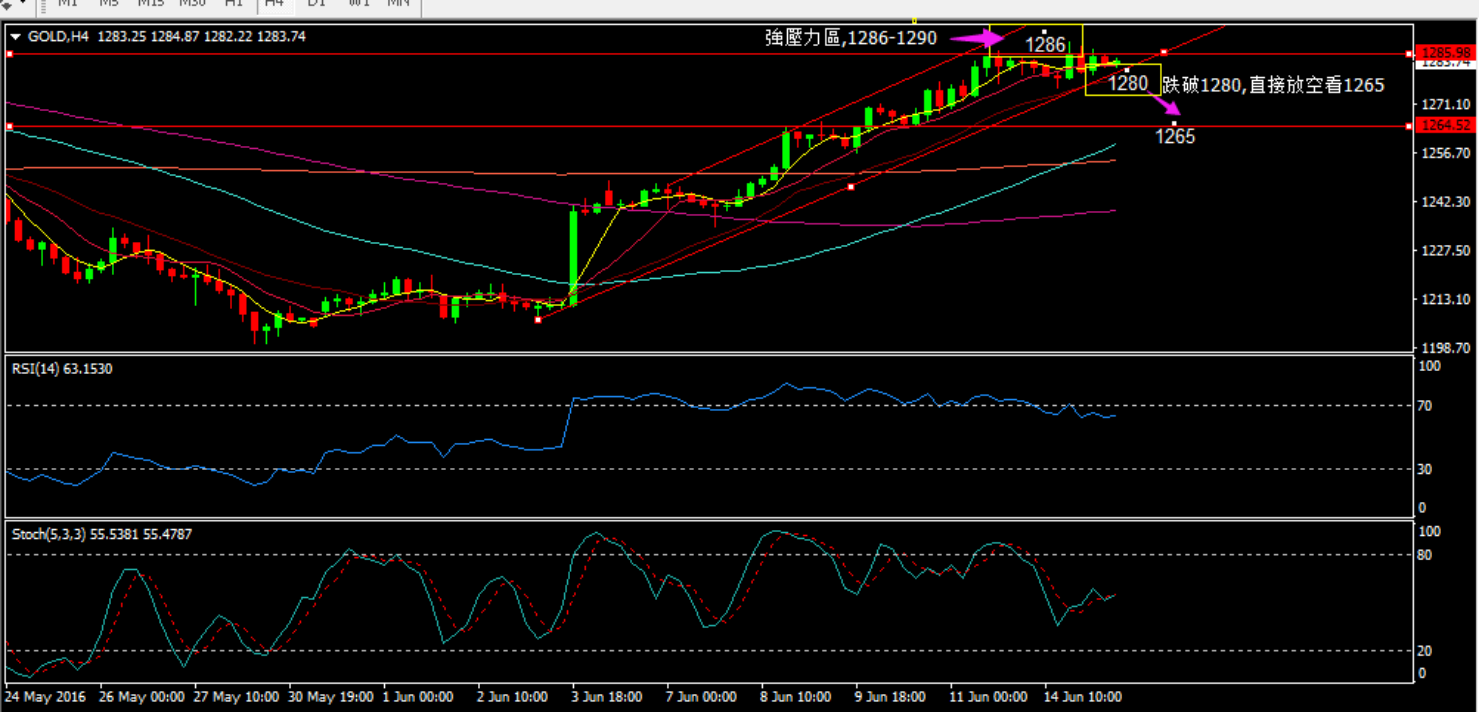This screenshot has width=1480, height=712.
Task: Click the 2 Jun 10:00 time label
Action: 510,696
